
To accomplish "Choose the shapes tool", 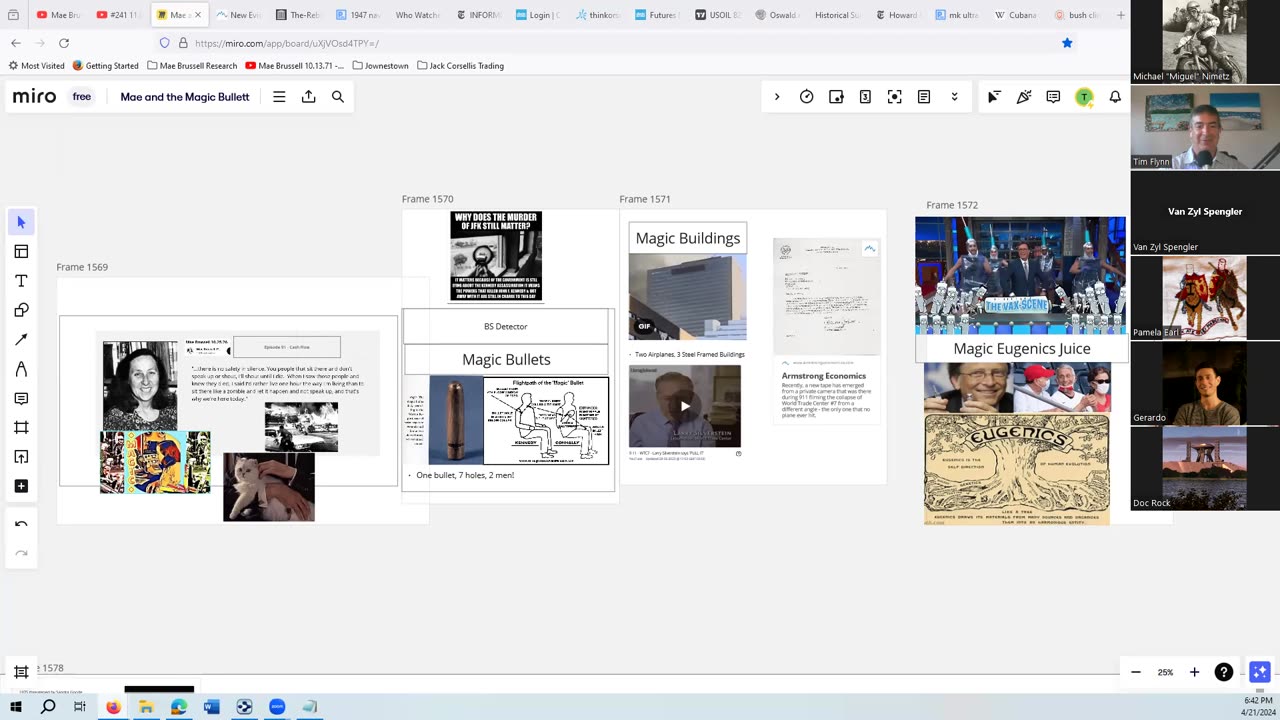I will 21,310.
